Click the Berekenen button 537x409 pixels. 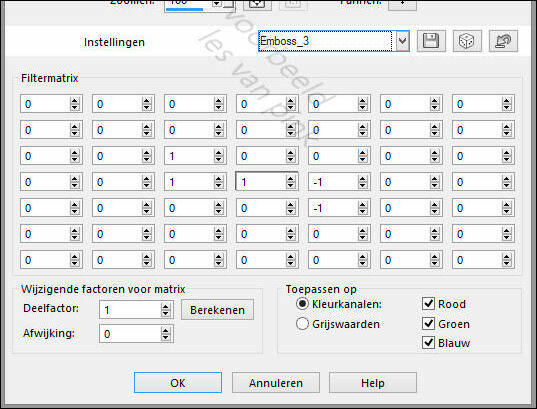(217, 310)
